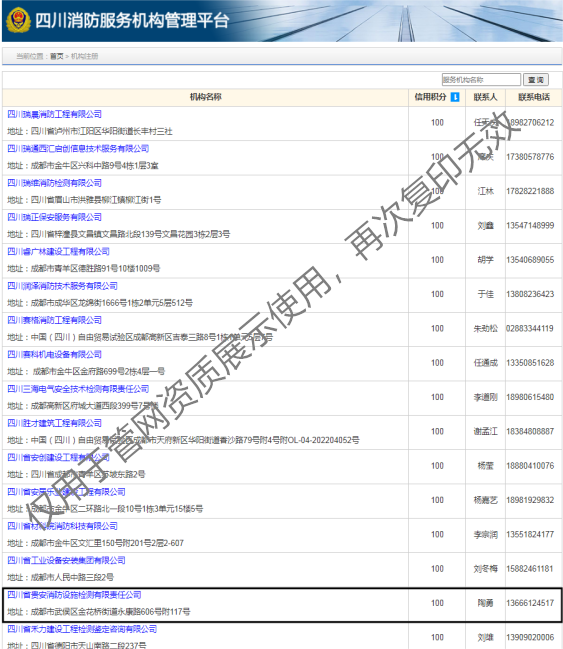Click the 查询 search button
The image size is (563, 649).
click(x=536, y=79)
